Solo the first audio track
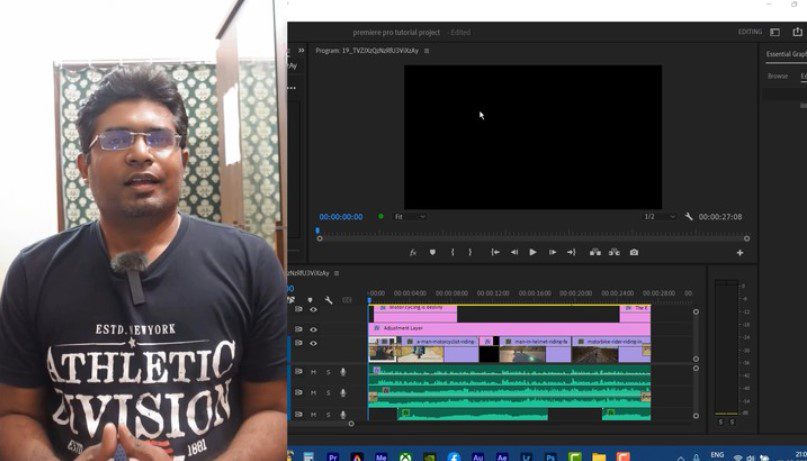The image size is (807, 461). (x=328, y=371)
